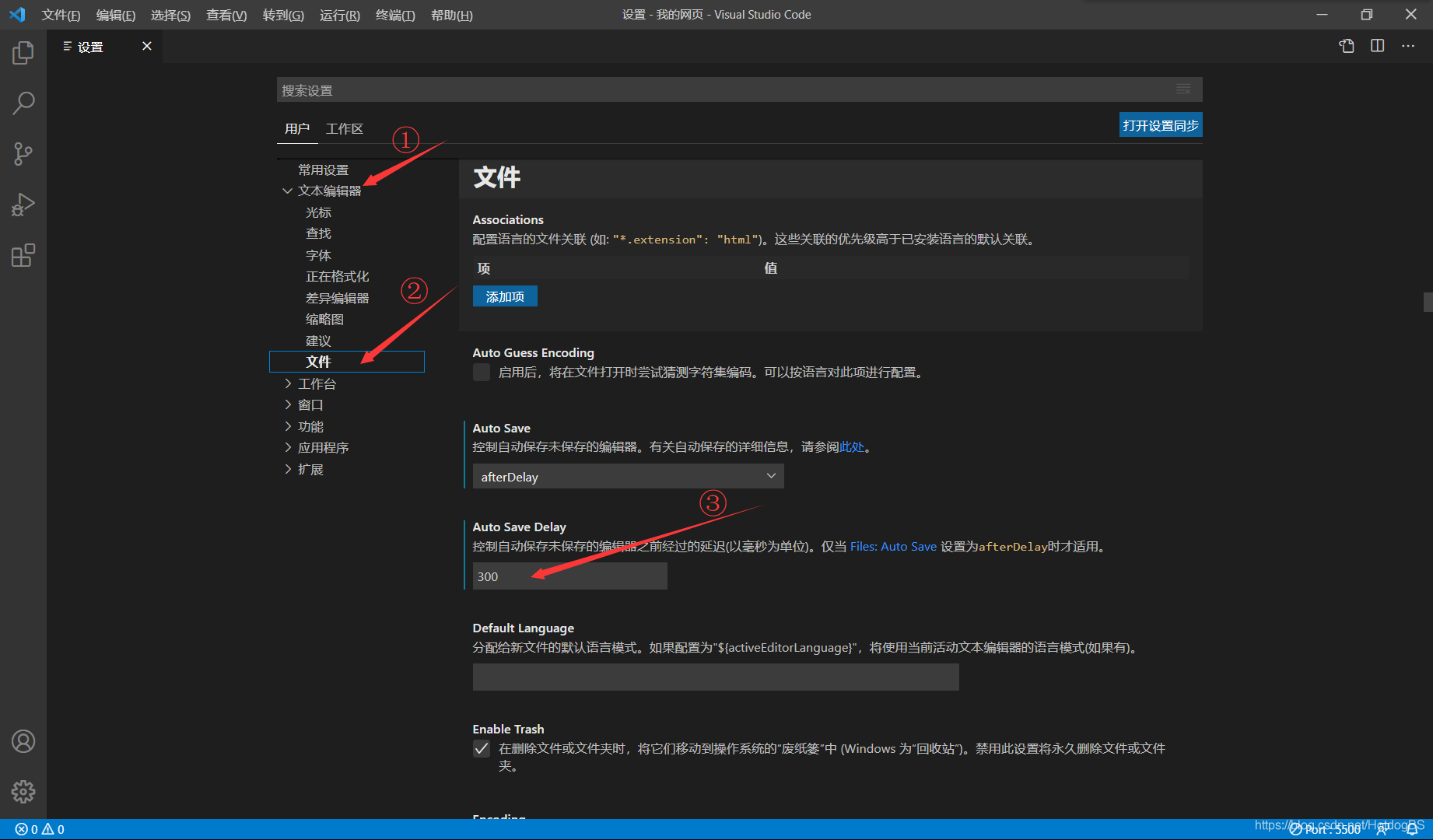Open the Search view in activity bar
This screenshot has width=1433, height=840.
coord(23,103)
